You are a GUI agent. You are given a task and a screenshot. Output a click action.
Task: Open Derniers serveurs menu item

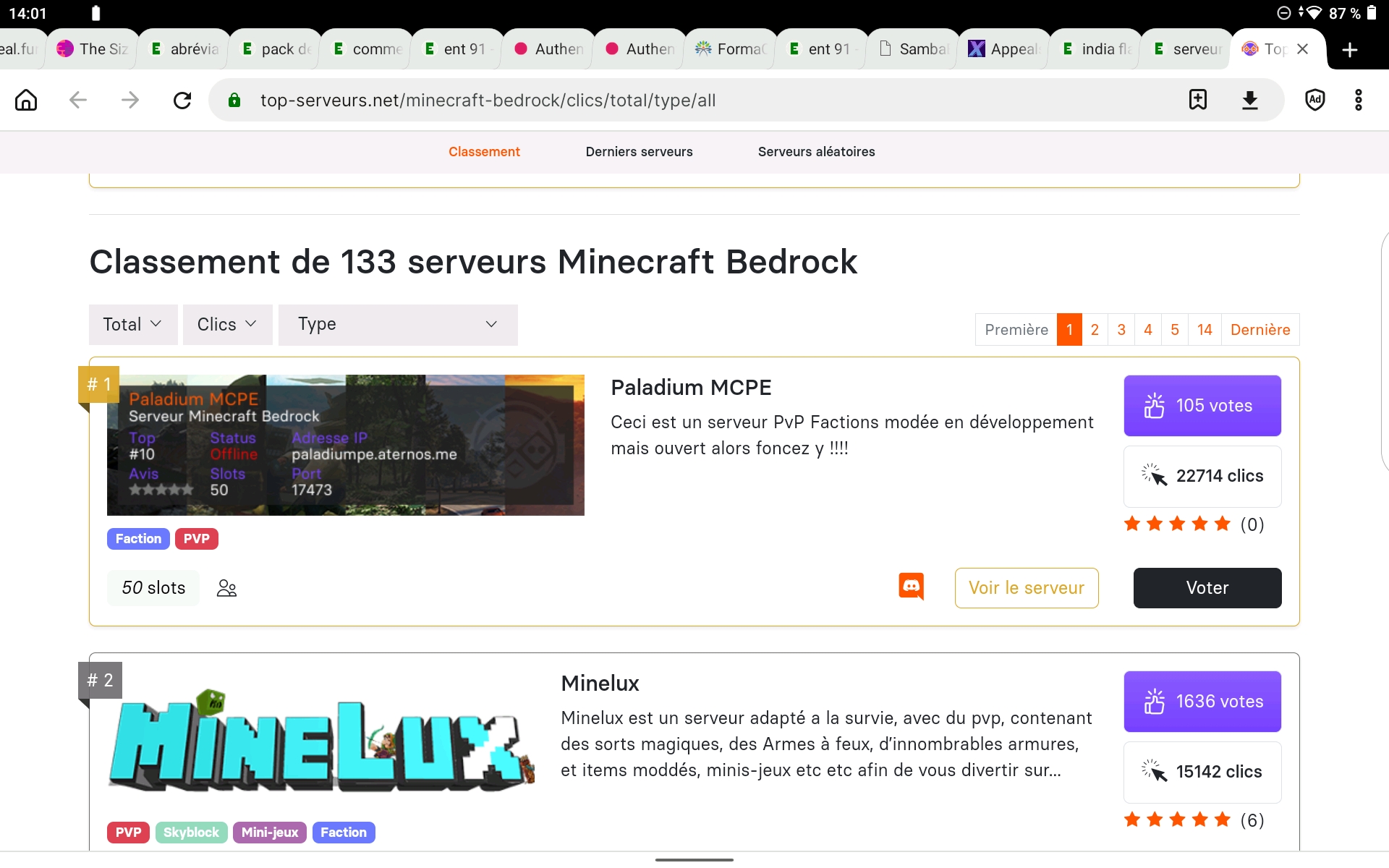(640, 152)
